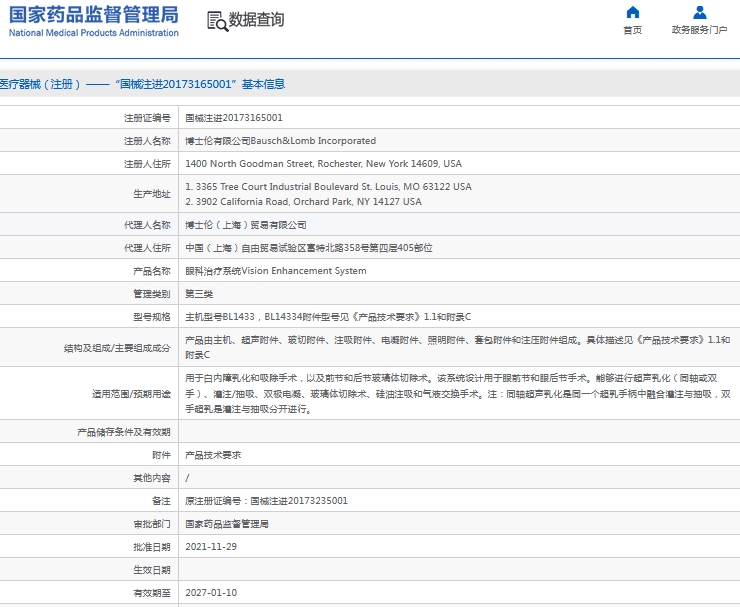Click the 有效期至 label
Screen dimensions: 740x607
click(151, 593)
